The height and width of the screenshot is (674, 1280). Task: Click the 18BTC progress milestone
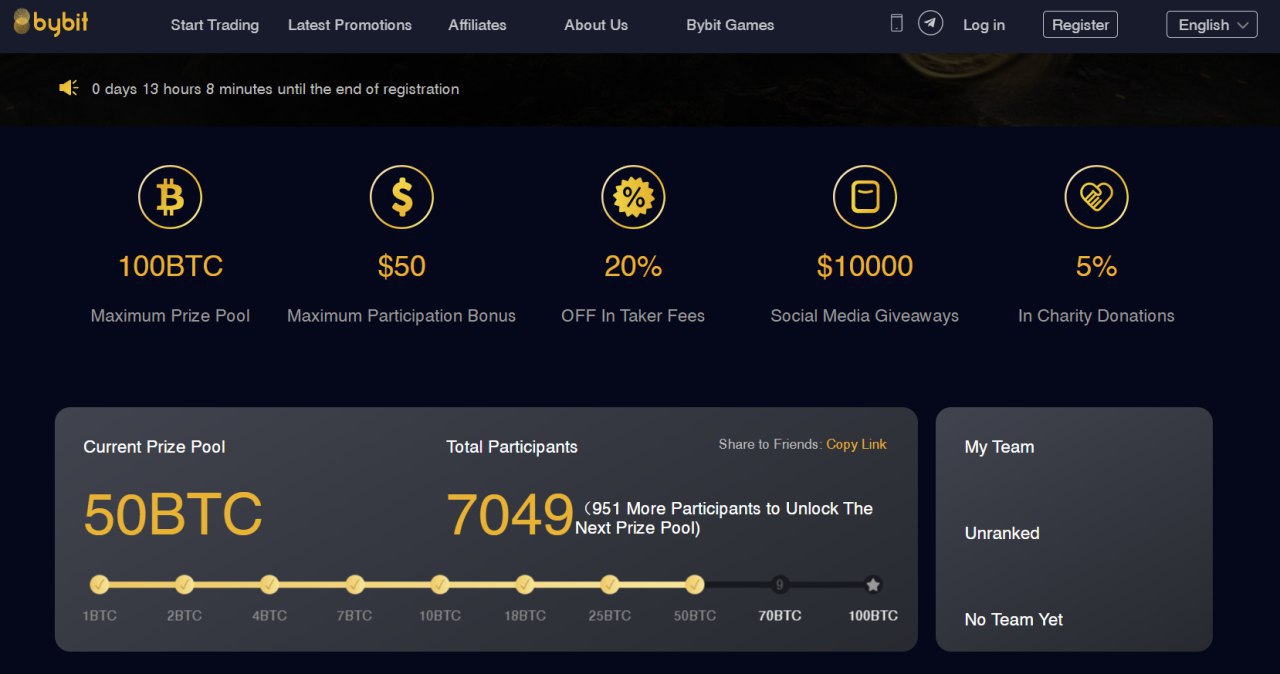[x=525, y=585]
